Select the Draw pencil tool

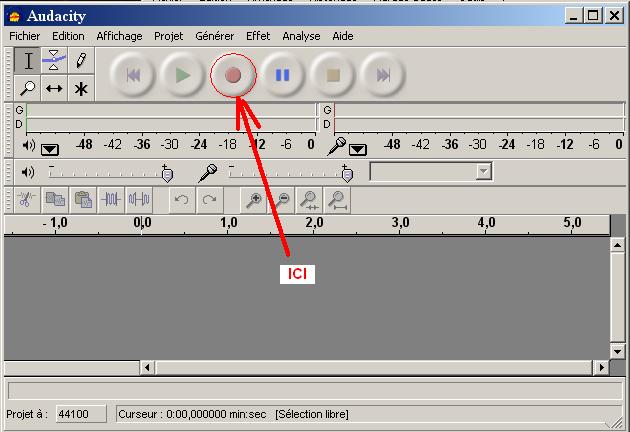80,62
